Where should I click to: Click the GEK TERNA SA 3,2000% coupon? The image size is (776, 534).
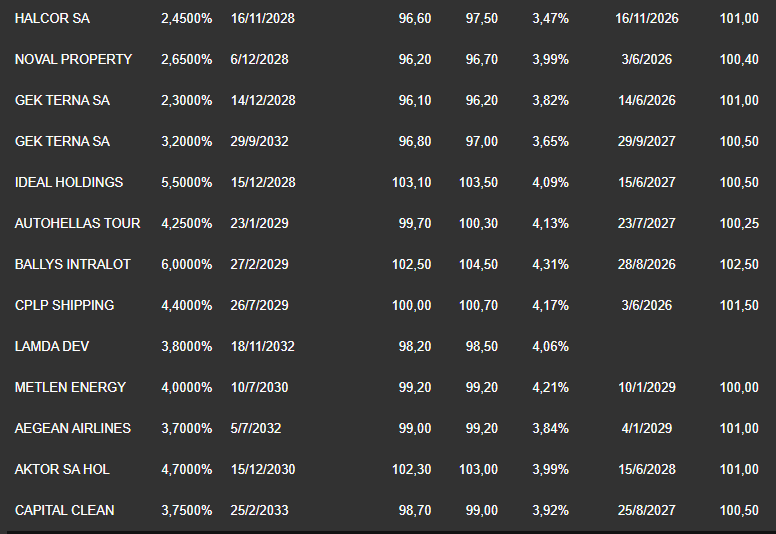tap(187, 142)
